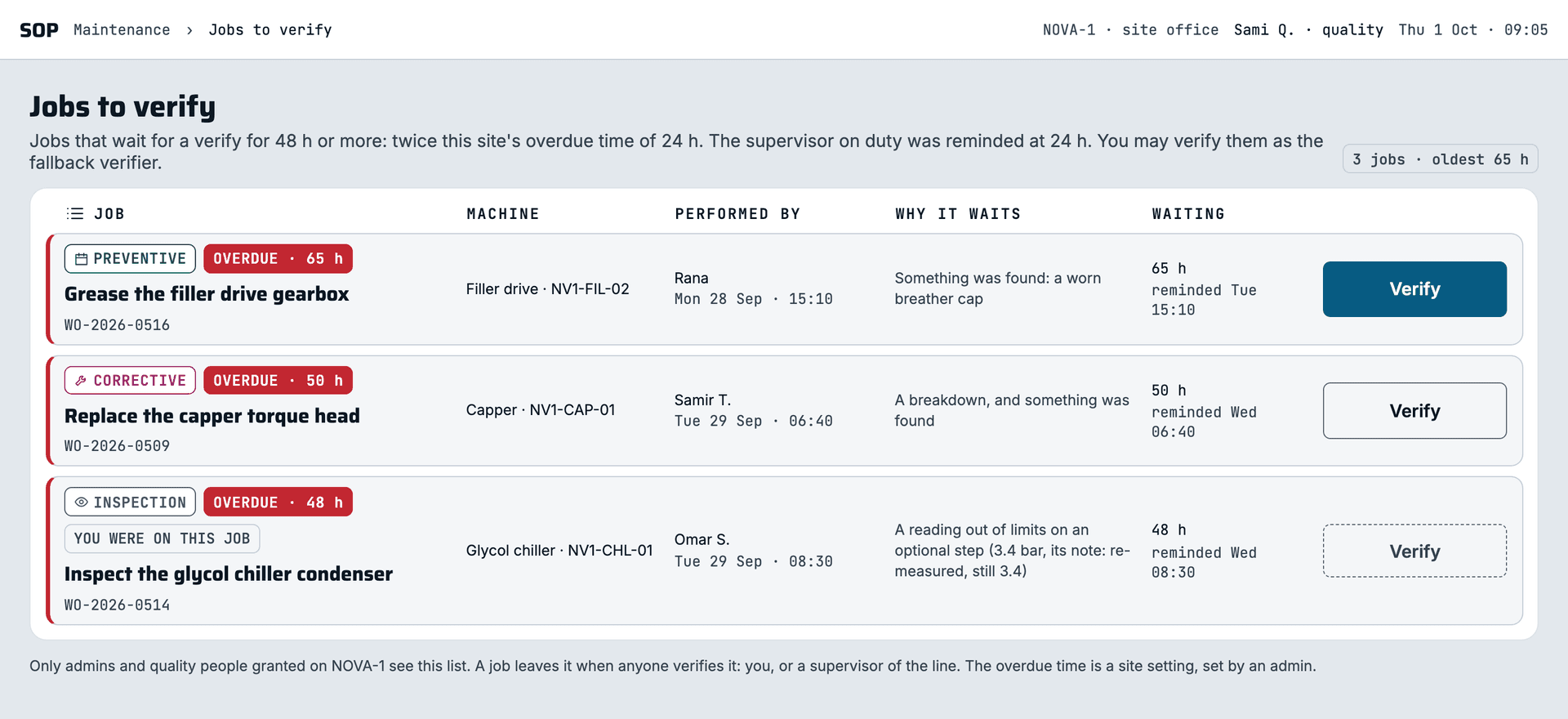Open Replace the capper torque head job
Image resolution: width=1568 pixels, height=719 pixels.
click(x=212, y=416)
